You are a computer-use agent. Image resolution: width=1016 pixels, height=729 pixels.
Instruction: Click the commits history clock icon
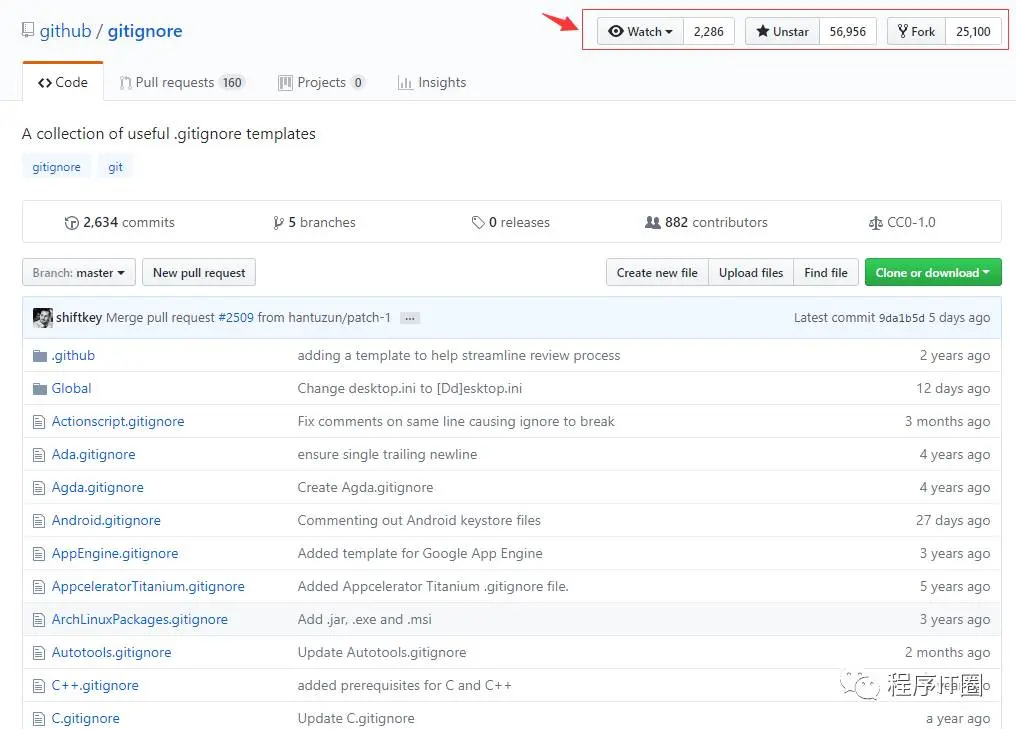click(71, 223)
